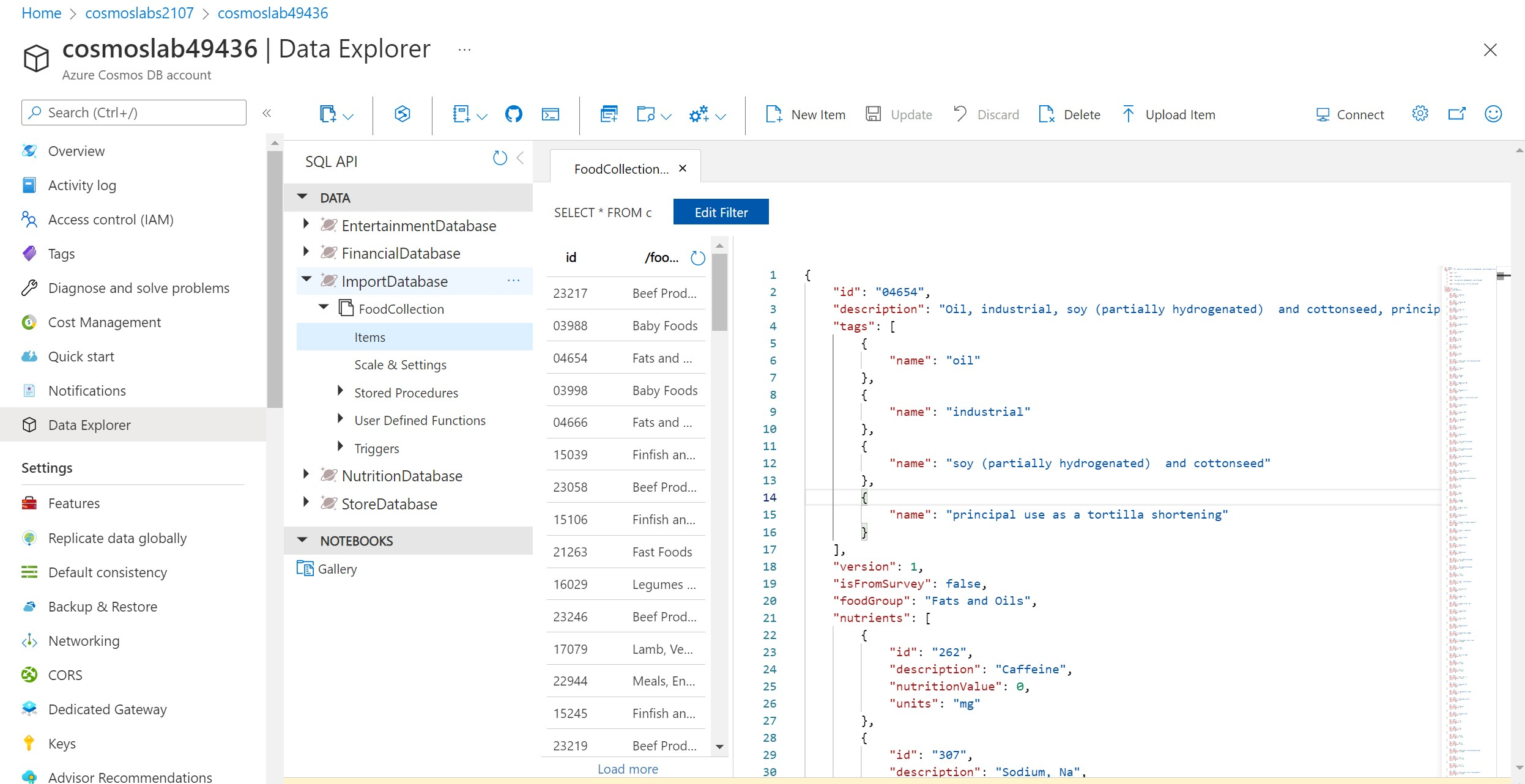Expand Stored Procedures under FoodCollection

point(341,392)
